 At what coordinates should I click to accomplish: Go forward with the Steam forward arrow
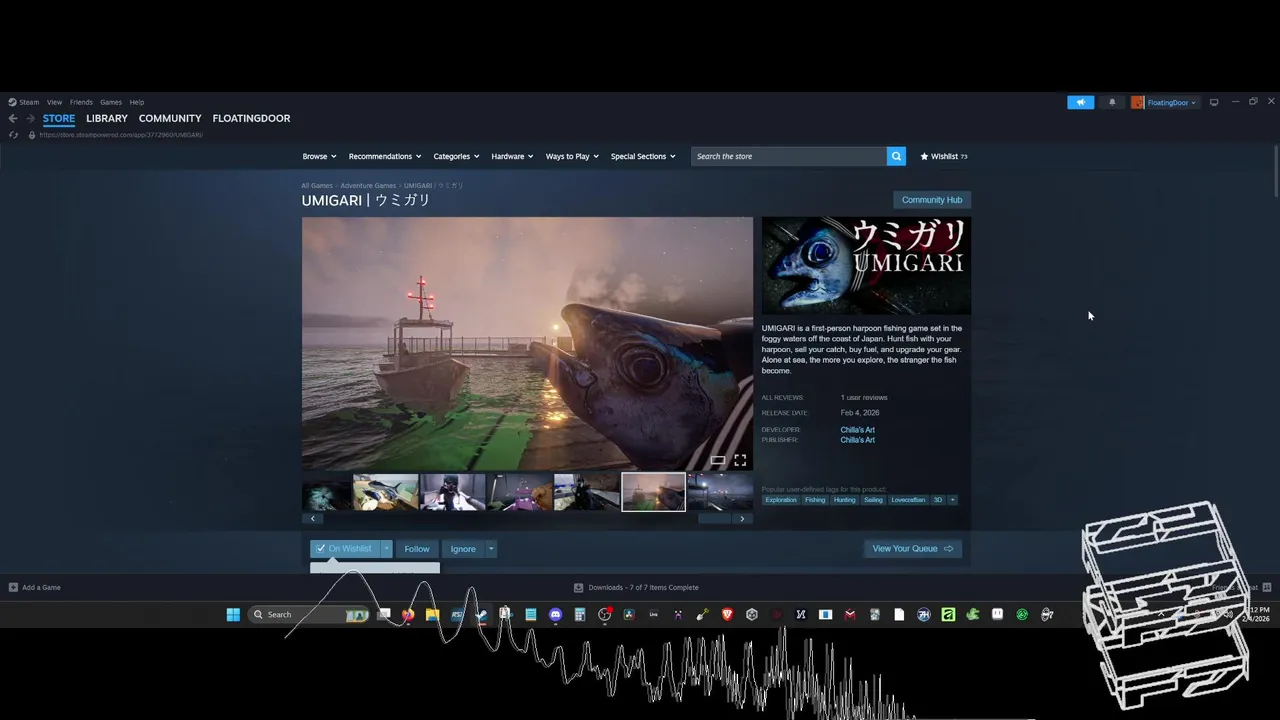point(30,118)
